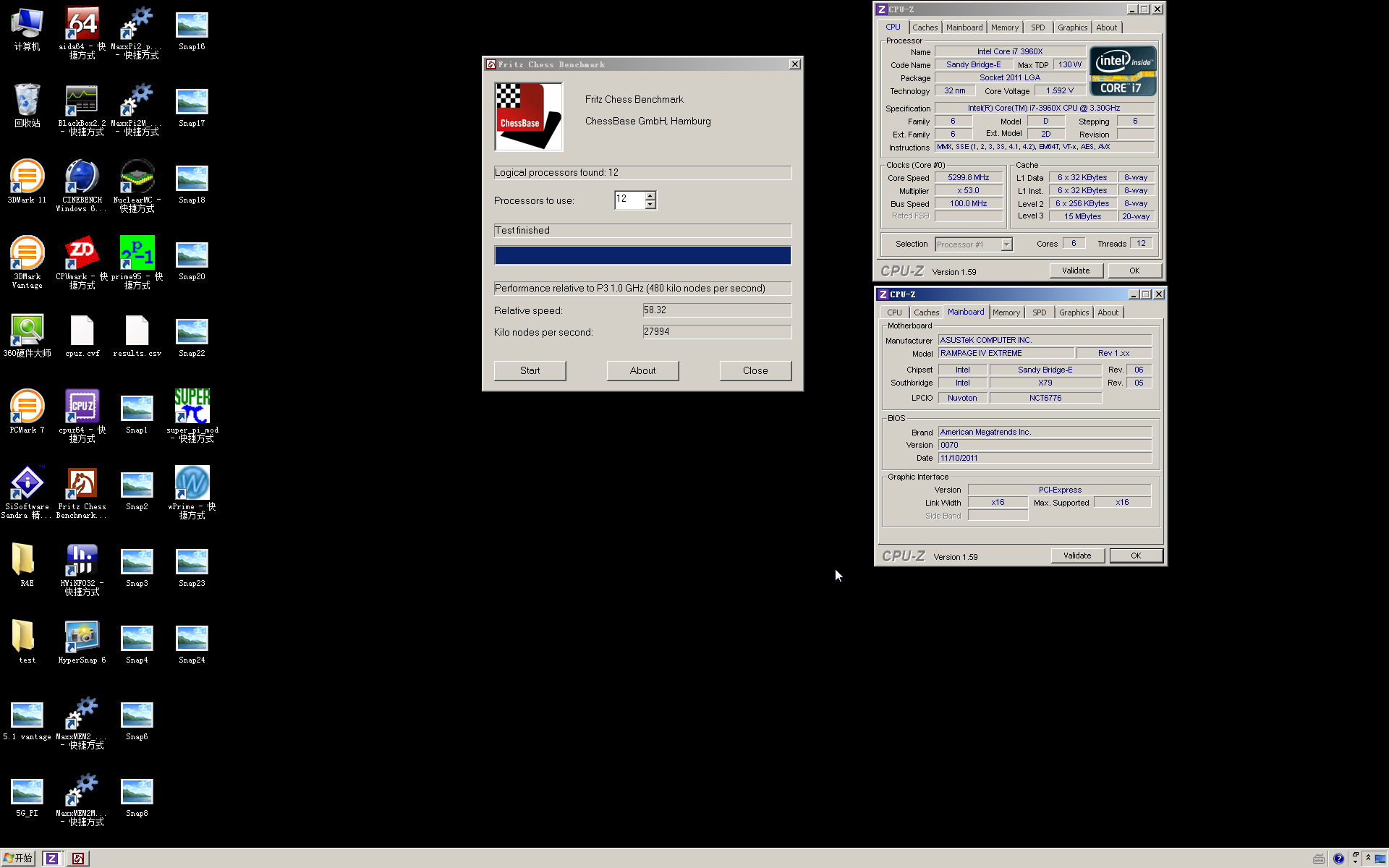Launch the HWiNFO32 shortcut
The image size is (1389, 868).
[82, 569]
